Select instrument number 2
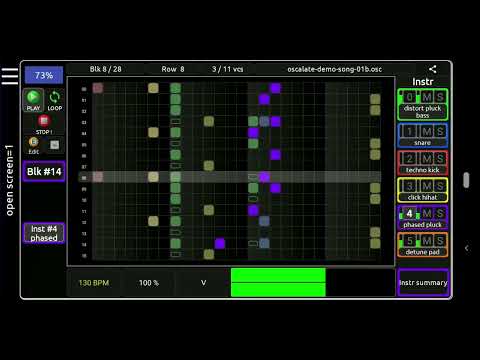This screenshot has height=360, width=480. 410,159
